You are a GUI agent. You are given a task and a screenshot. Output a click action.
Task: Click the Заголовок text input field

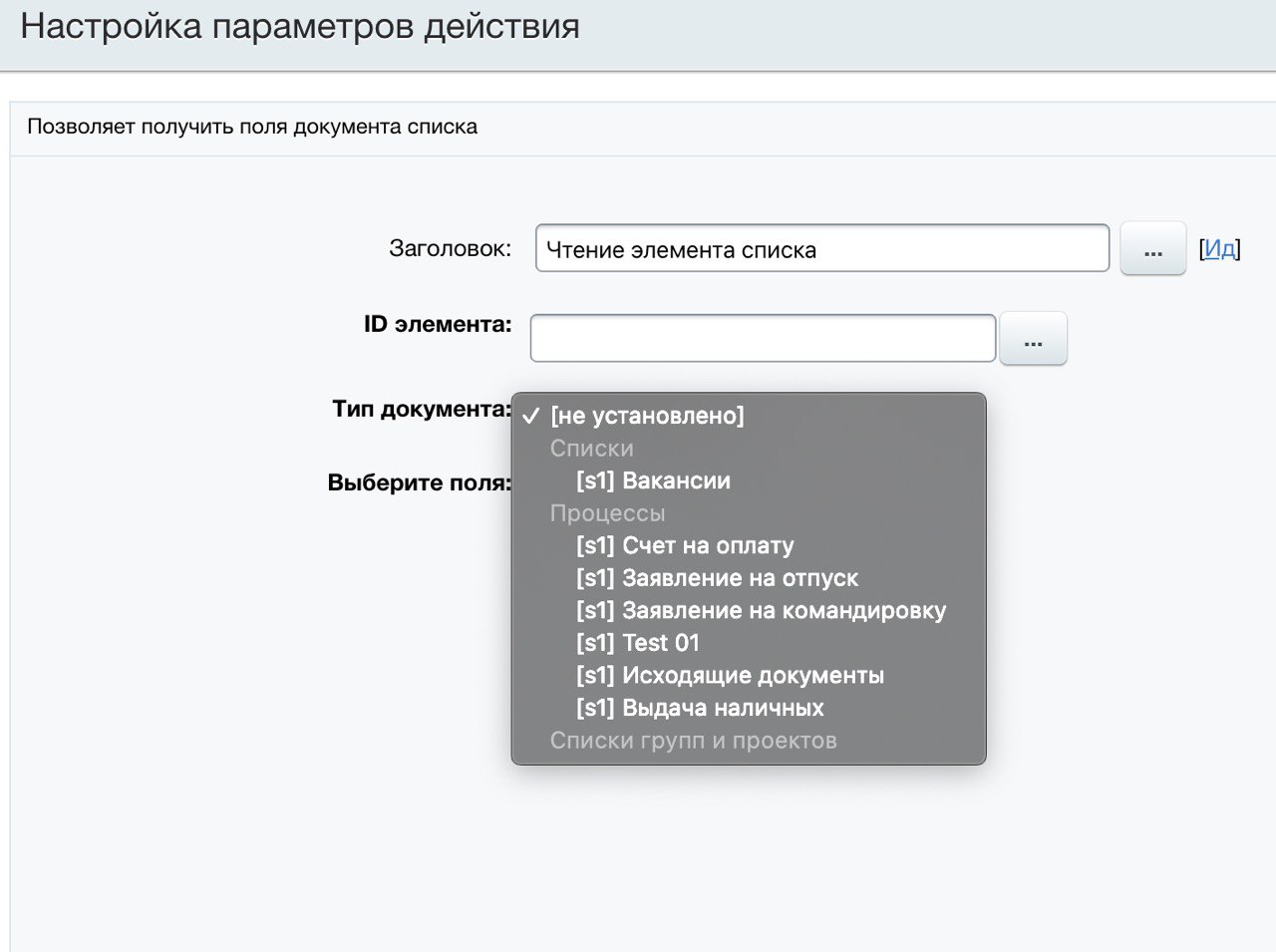click(821, 249)
